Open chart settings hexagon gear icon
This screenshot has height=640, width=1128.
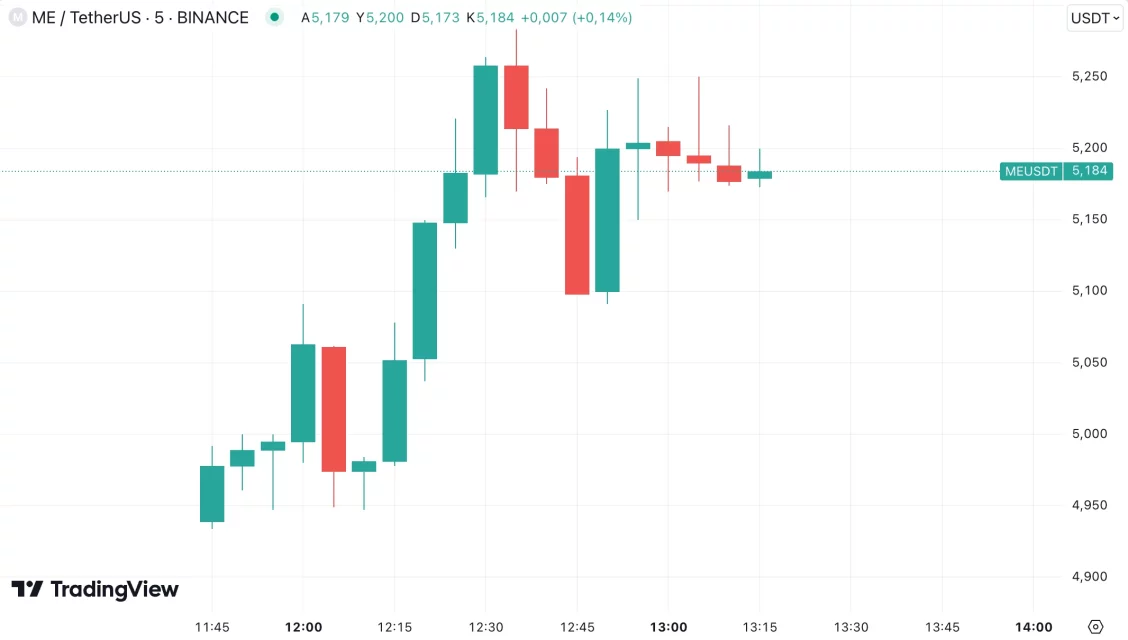click(1095, 627)
